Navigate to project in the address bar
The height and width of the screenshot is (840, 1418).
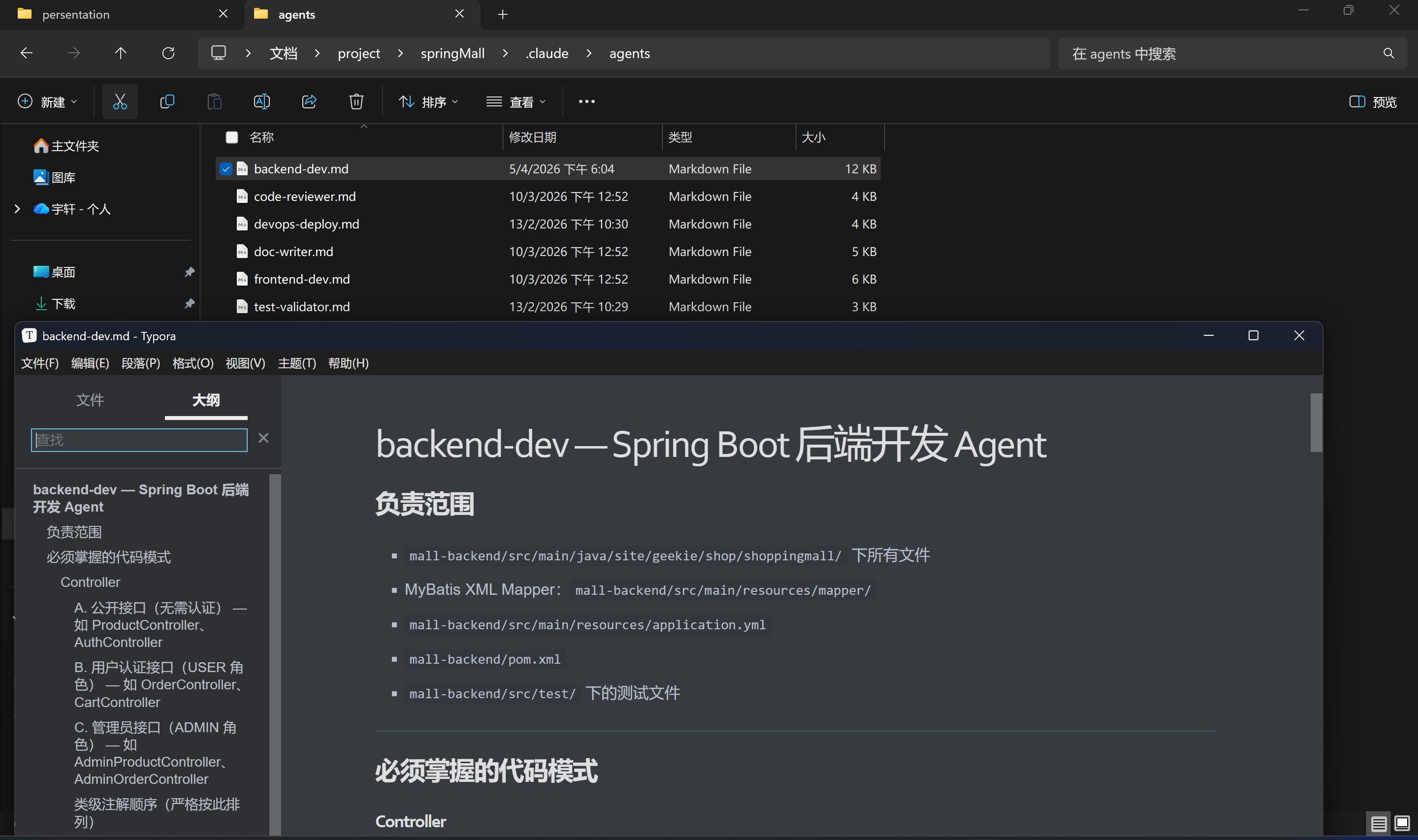pyautogui.click(x=359, y=53)
